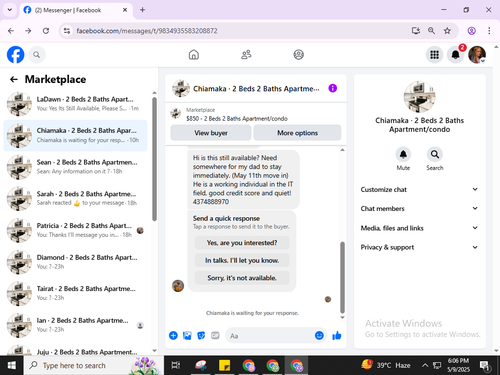Switch to the Messenger | Facebook tab

pos(76,10)
